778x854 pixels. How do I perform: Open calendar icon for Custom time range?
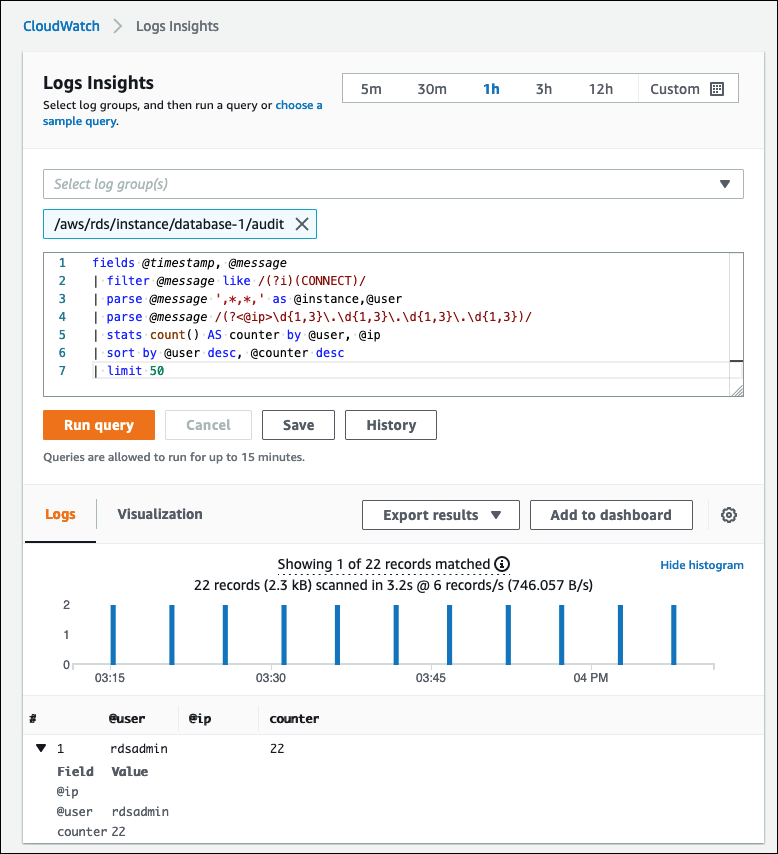(716, 89)
